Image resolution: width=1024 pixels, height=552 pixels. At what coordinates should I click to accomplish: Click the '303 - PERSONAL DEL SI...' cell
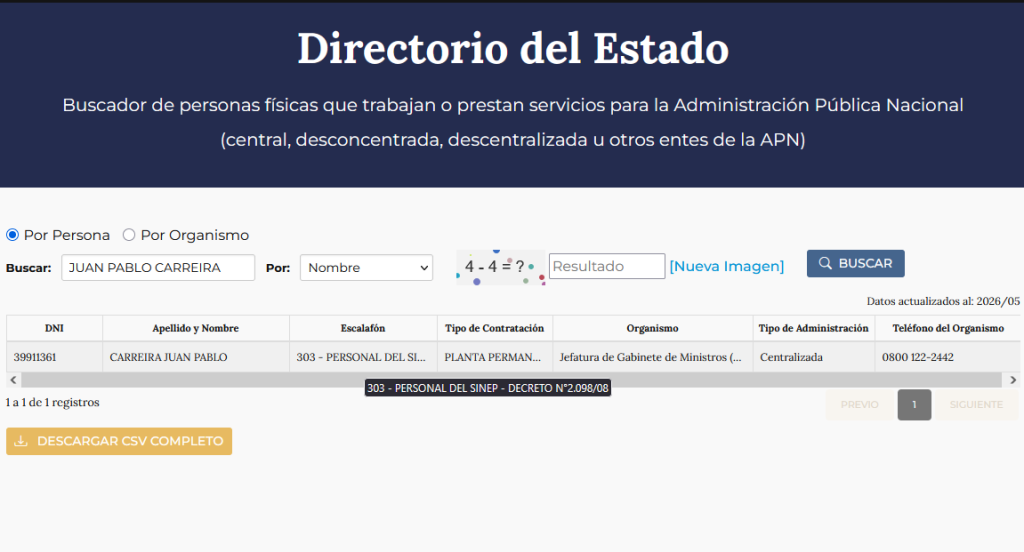click(363, 357)
